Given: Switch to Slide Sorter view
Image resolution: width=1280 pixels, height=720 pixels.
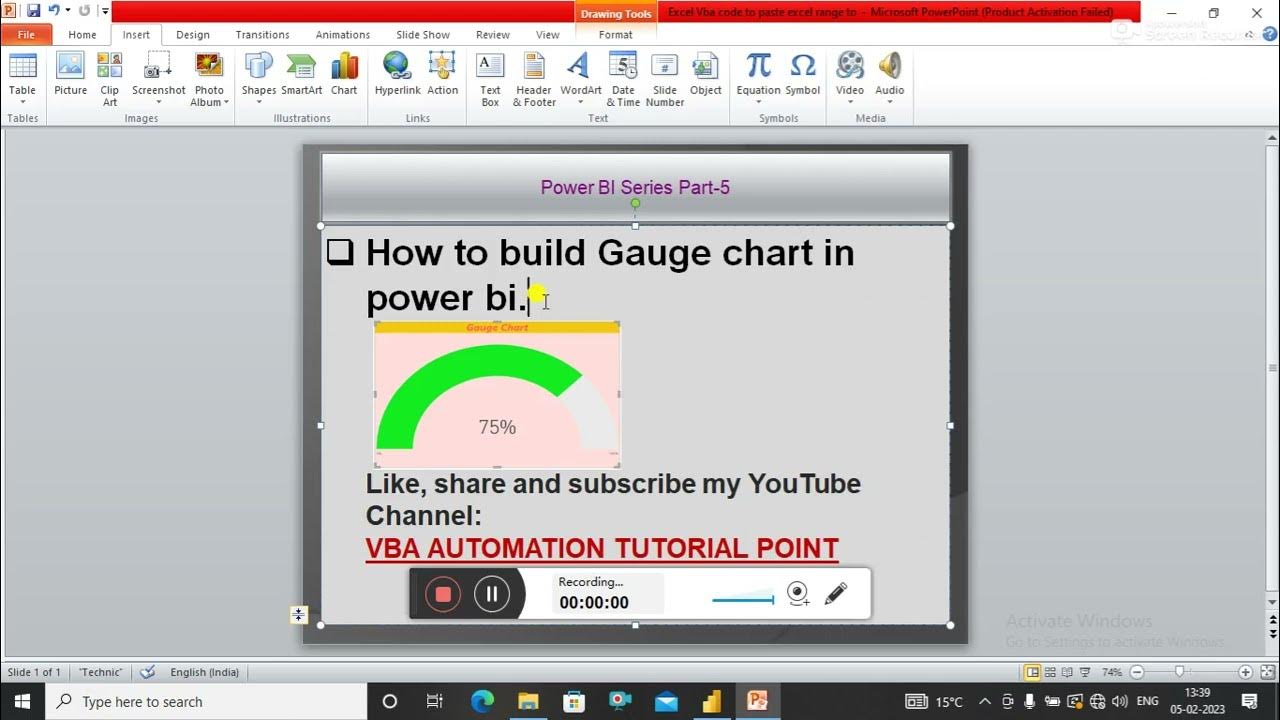Looking at the screenshot, I should [x=1051, y=672].
